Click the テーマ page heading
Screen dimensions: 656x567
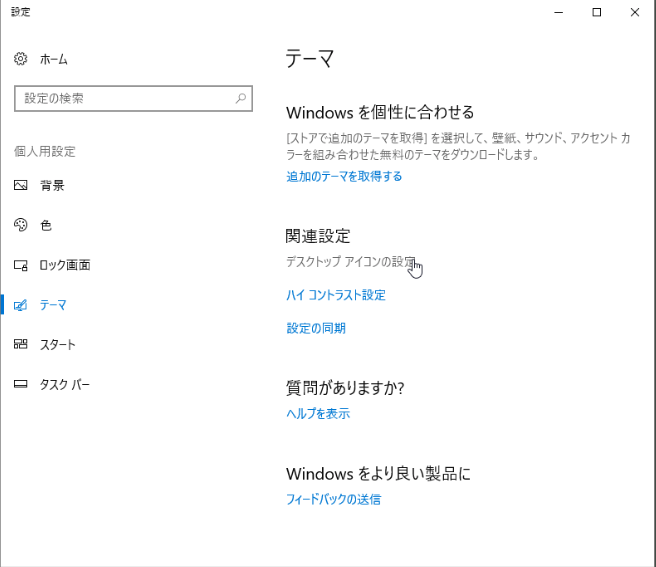[x=310, y=58]
